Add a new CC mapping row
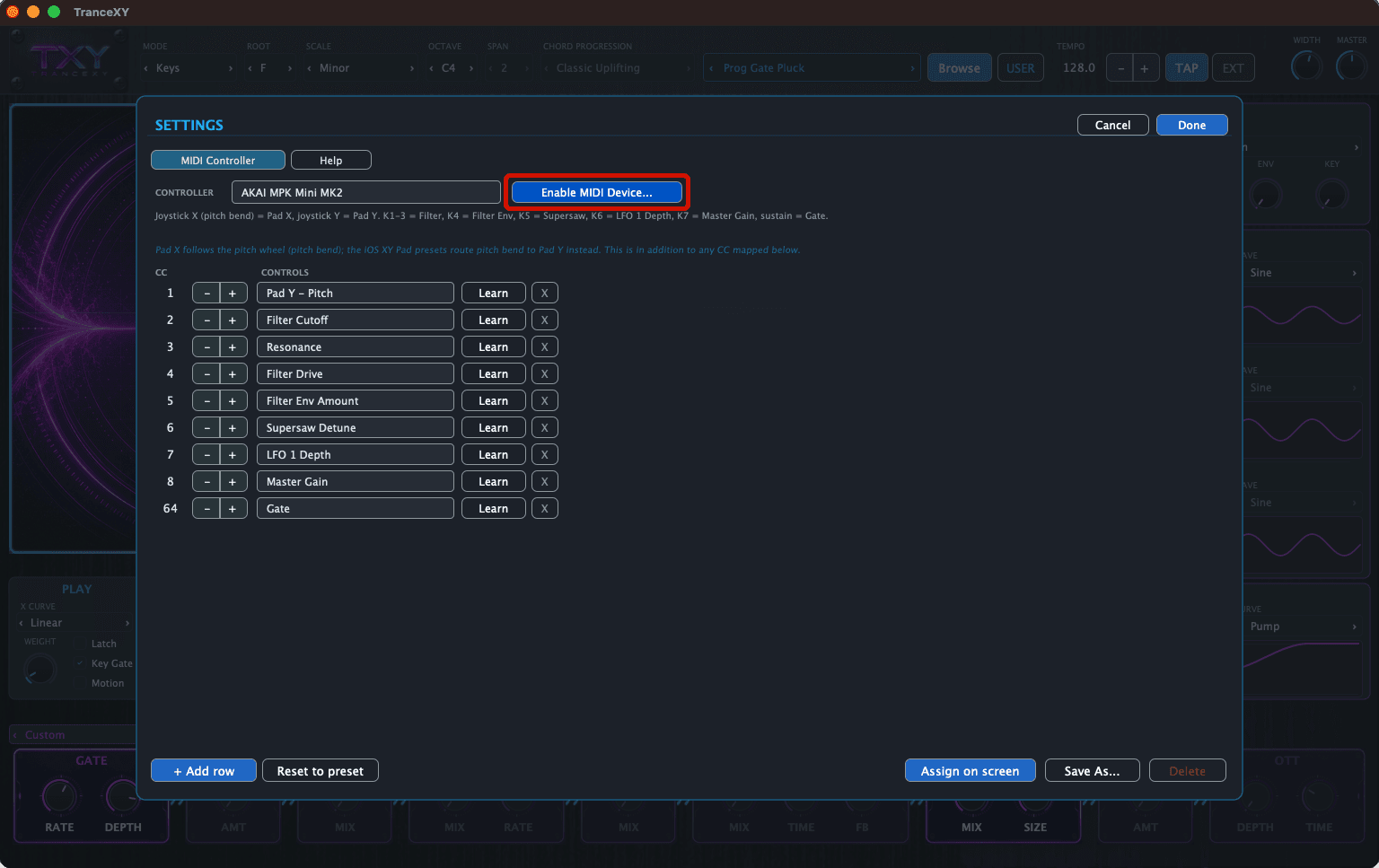This screenshot has width=1379, height=868. click(204, 770)
